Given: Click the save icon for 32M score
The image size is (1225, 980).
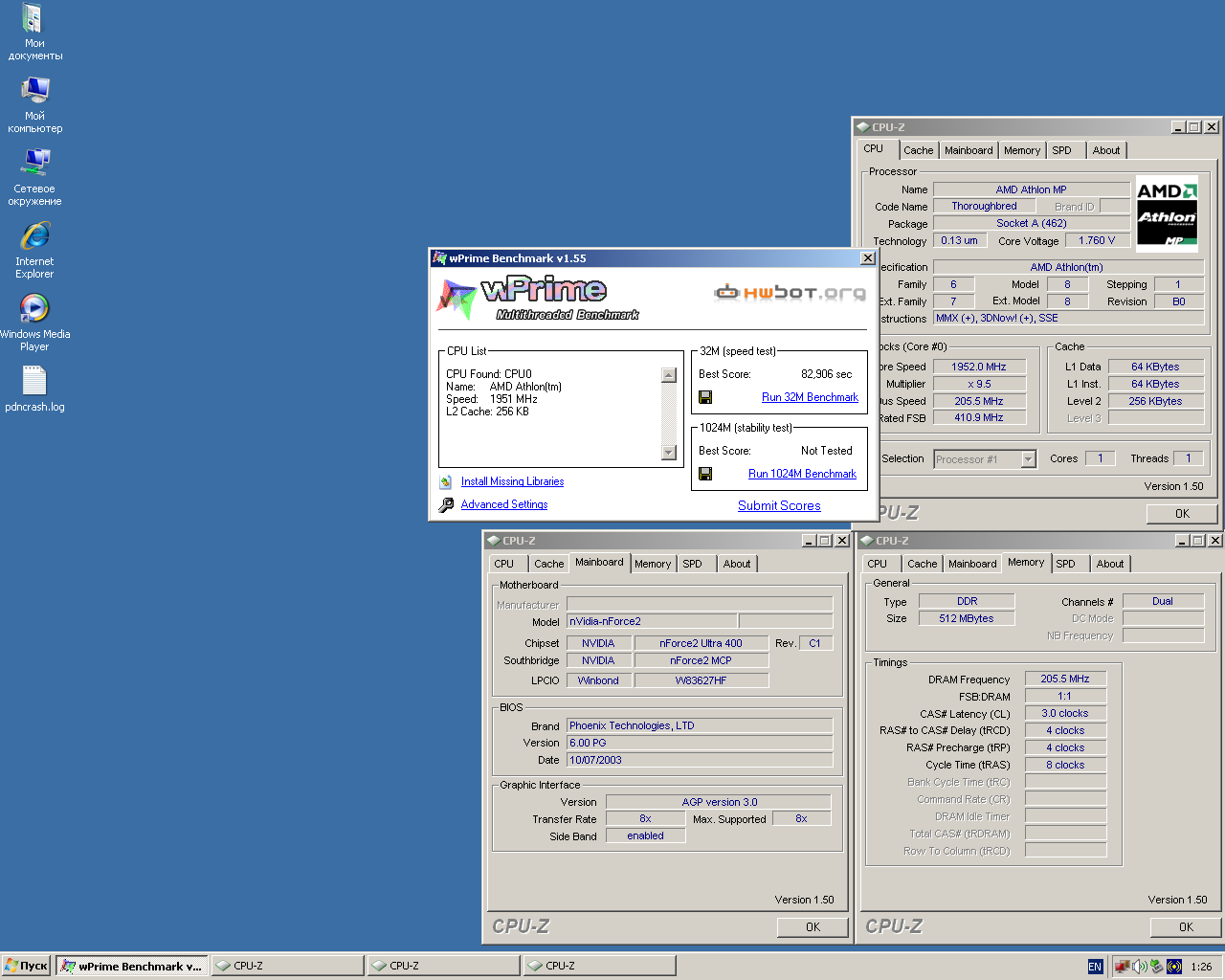Looking at the screenshot, I should (x=705, y=397).
